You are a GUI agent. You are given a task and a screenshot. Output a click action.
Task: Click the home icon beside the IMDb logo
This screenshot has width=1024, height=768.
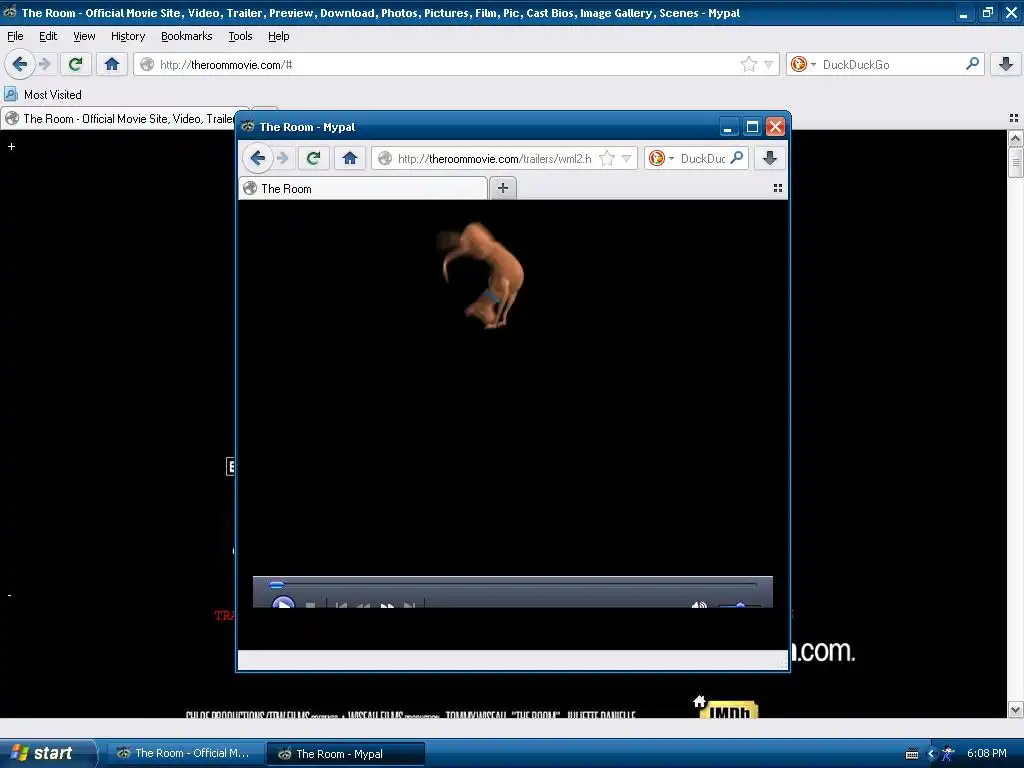pos(699,701)
